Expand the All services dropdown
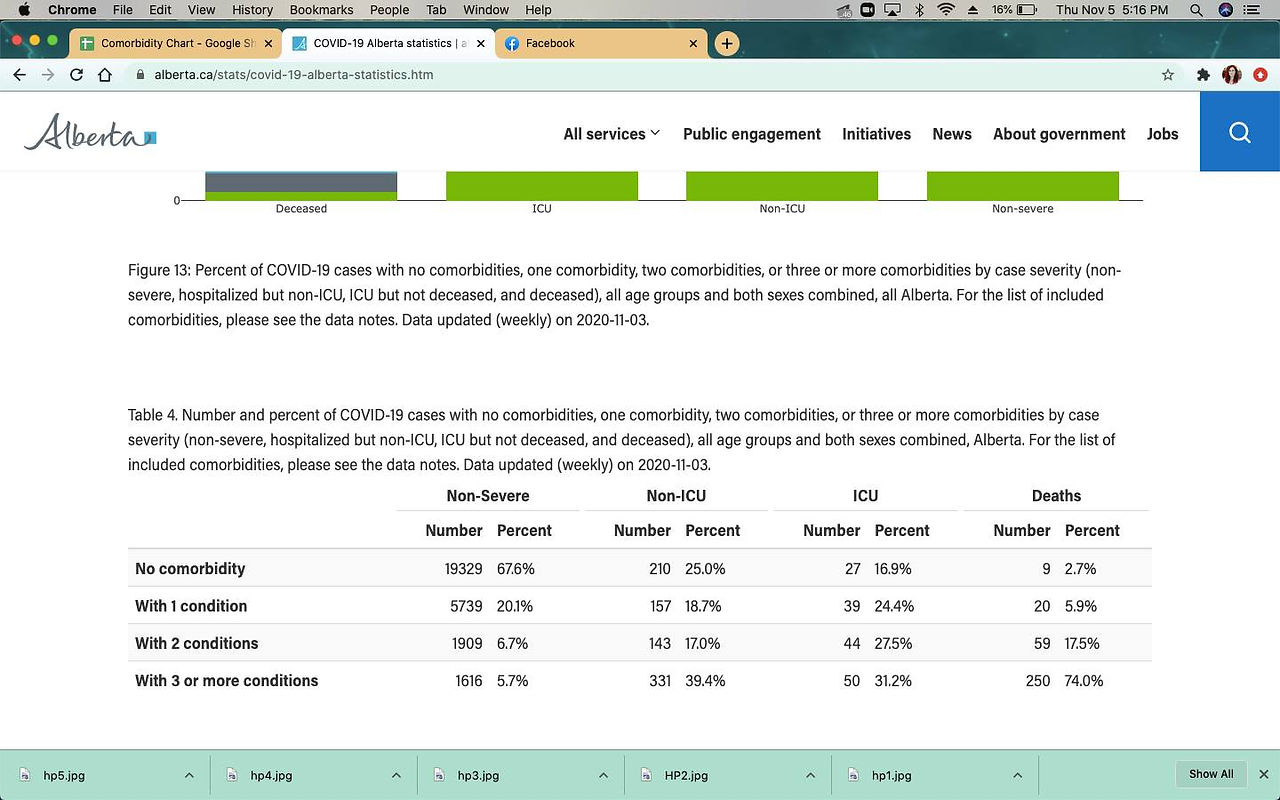Image resolution: width=1280 pixels, height=800 pixels. click(611, 134)
